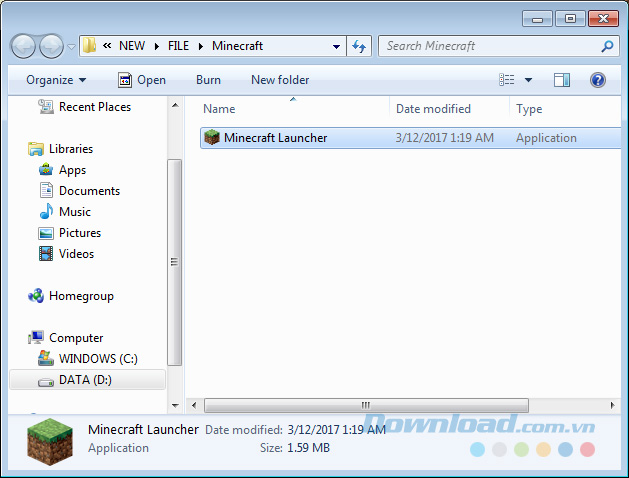Select the DATA (D:) drive
The height and width of the screenshot is (478, 629).
click(x=85, y=380)
